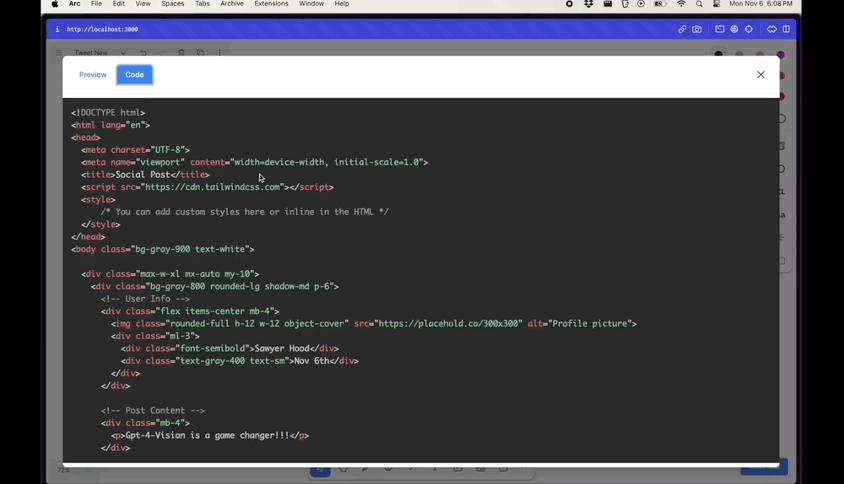Viewport: 844px width, 484px height.
Task: Click the play circle menu bar icon
Action: point(641,4)
